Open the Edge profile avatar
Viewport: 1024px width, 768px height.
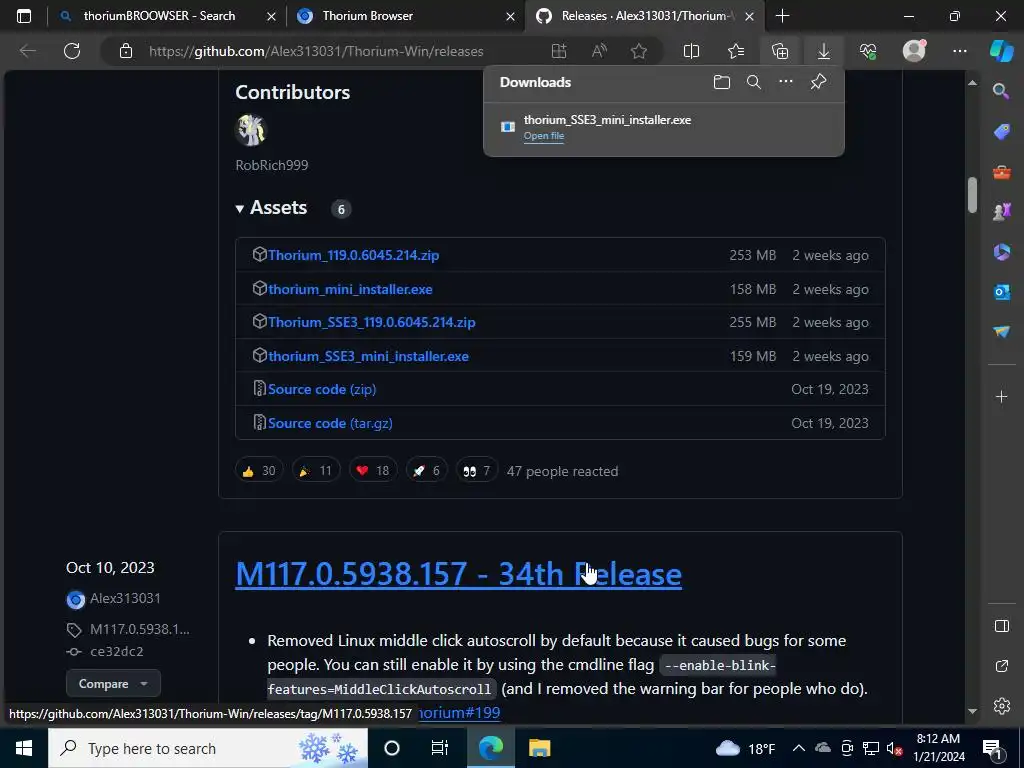[914, 50]
